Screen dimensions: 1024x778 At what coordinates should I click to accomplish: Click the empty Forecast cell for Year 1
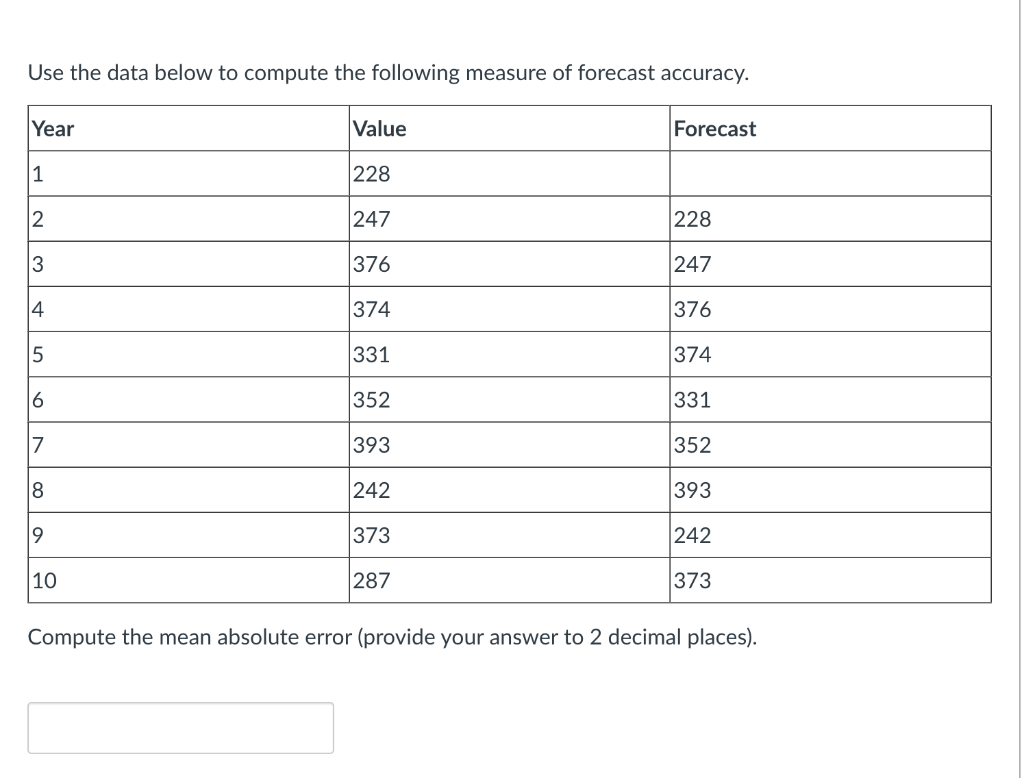[830, 173]
